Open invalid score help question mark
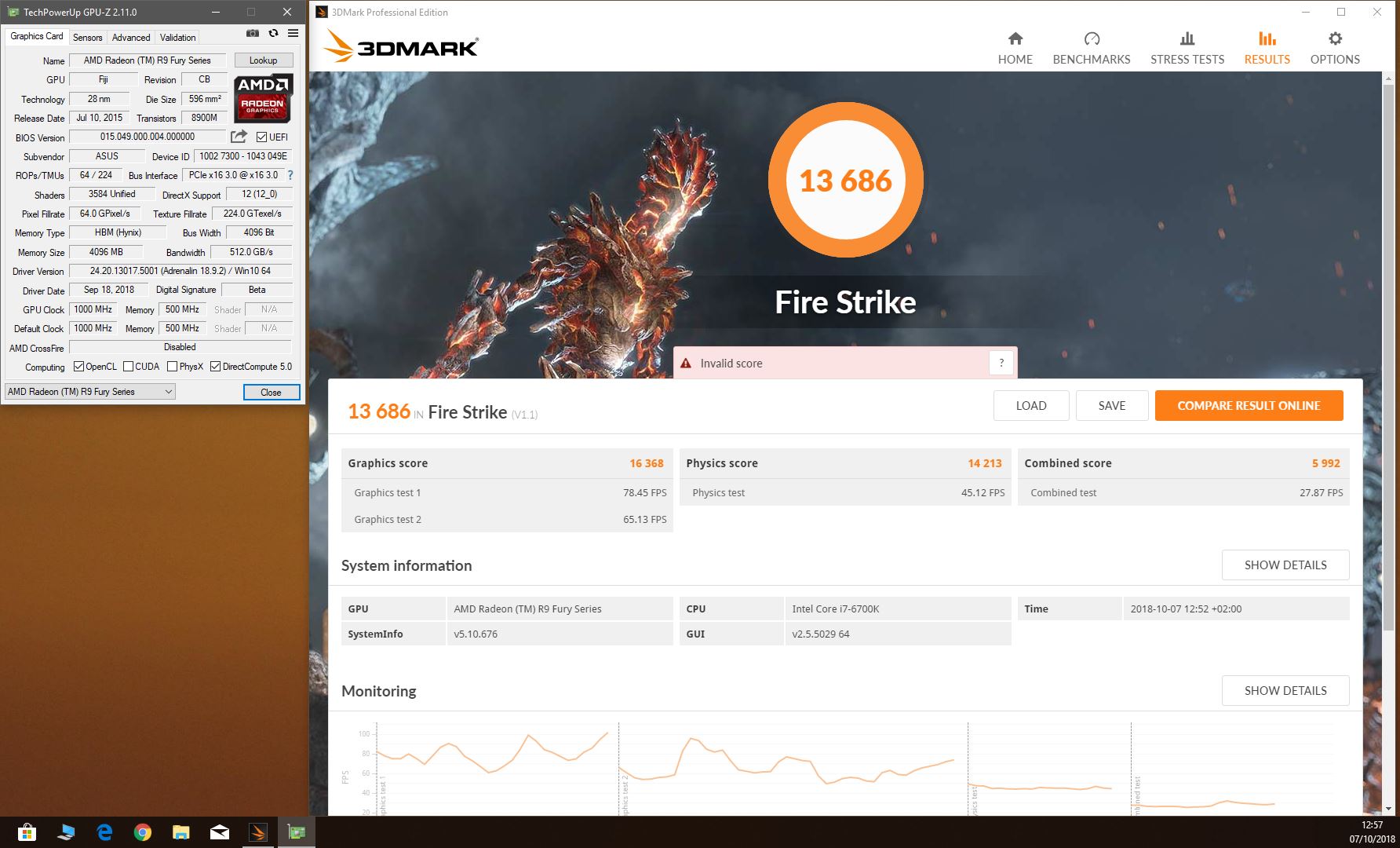Screen dimensions: 1400x848 click(1001, 363)
